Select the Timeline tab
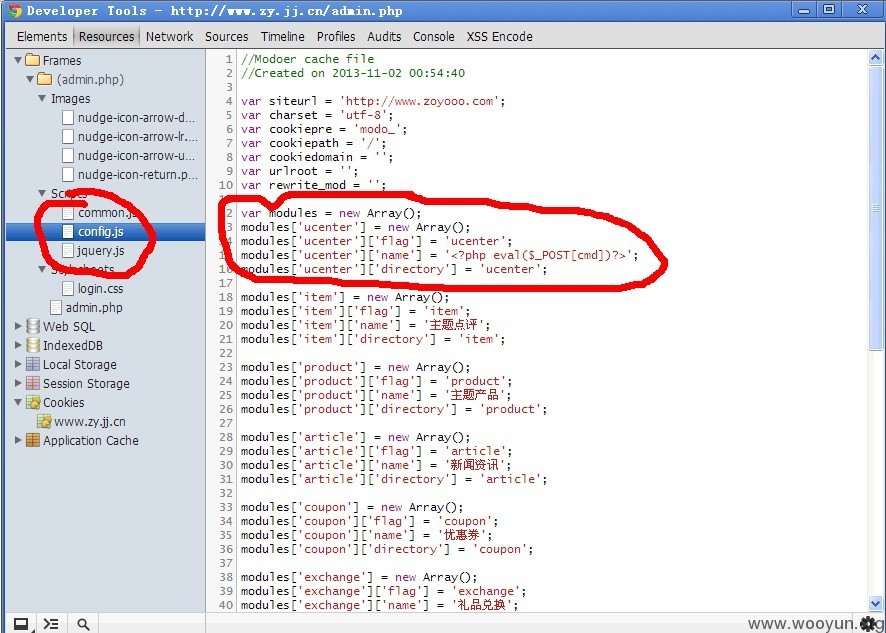 tap(283, 37)
